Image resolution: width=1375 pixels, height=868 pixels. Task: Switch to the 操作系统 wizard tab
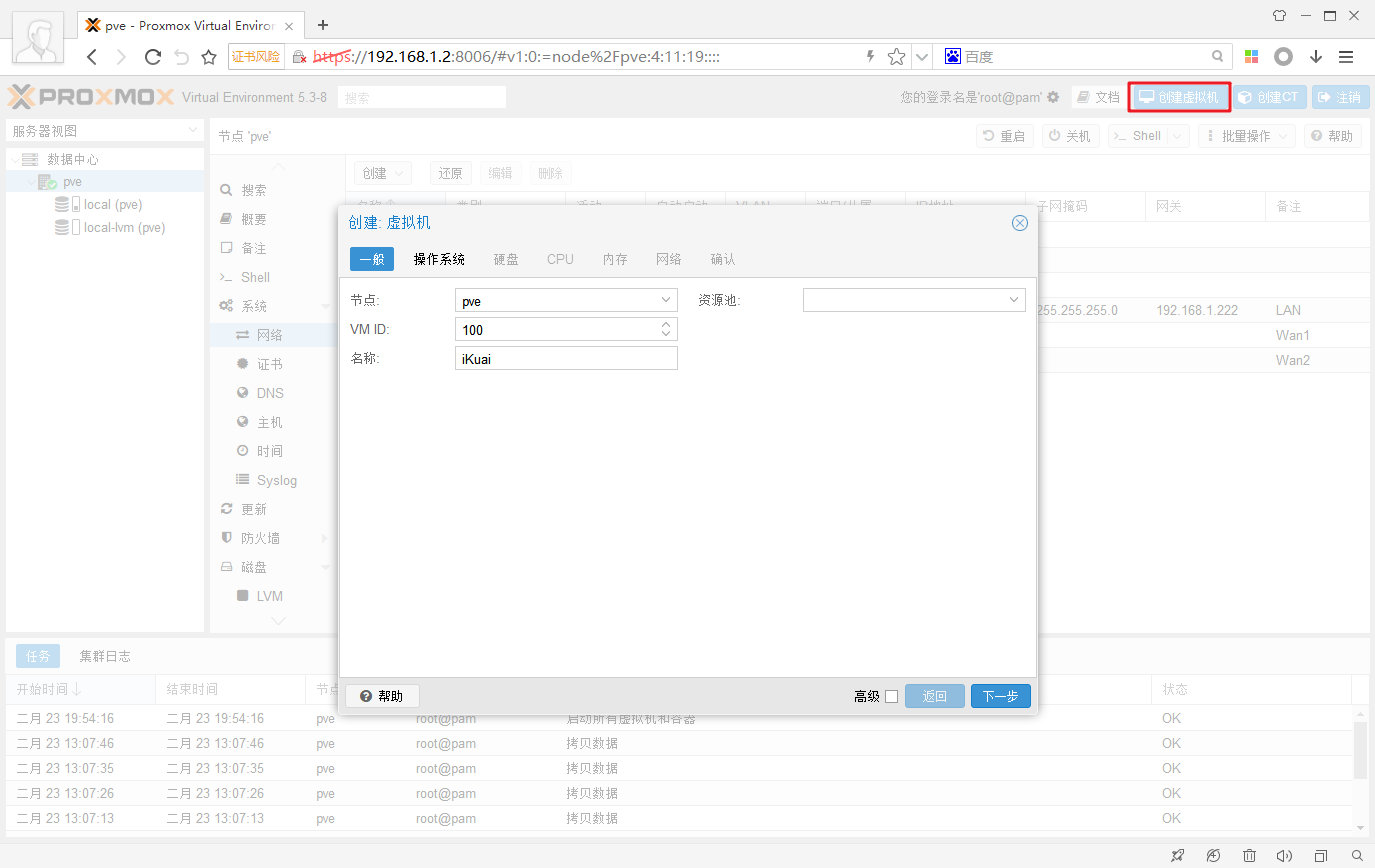point(439,259)
